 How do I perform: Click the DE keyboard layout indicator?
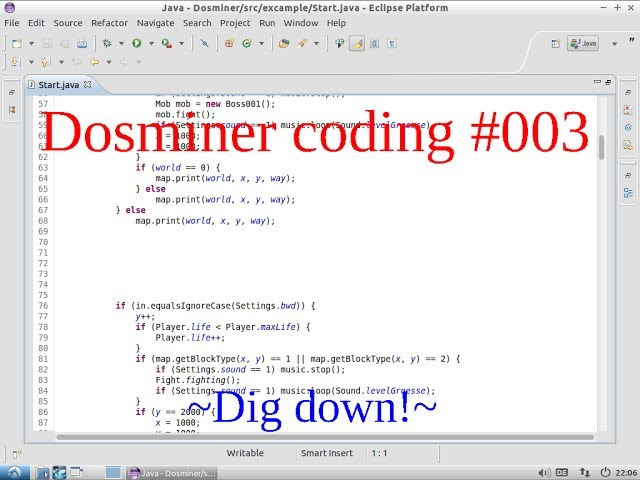click(562, 473)
